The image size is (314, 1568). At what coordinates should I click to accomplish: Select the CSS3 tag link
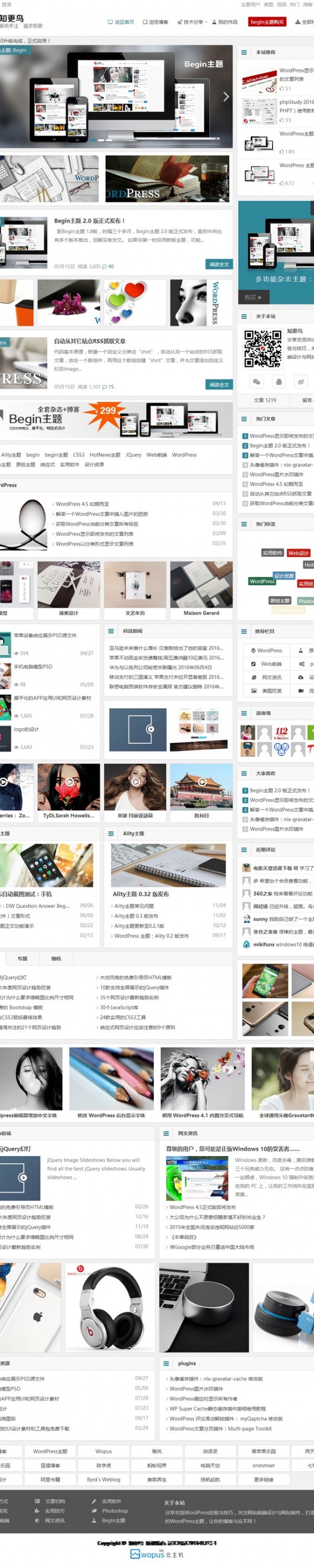click(x=78, y=455)
